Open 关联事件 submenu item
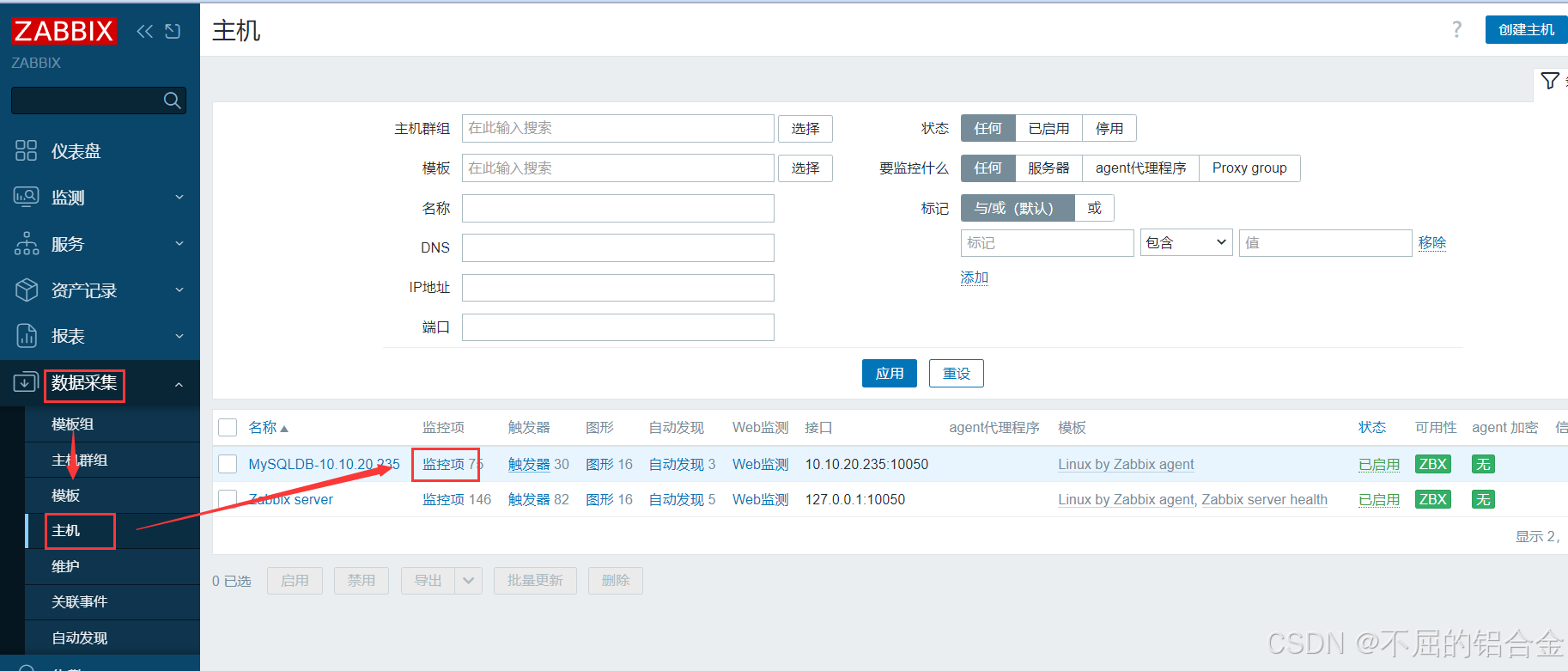Image resolution: width=1568 pixels, height=671 pixels. coord(79,602)
